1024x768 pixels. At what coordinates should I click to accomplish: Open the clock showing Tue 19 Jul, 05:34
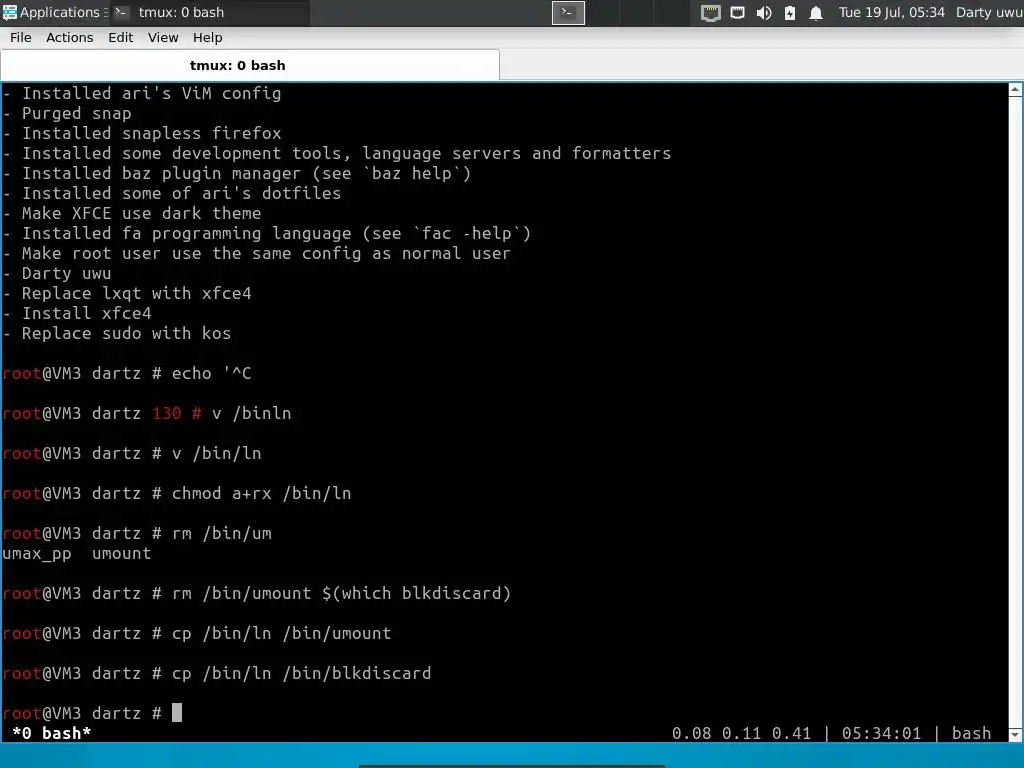[x=891, y=12]
